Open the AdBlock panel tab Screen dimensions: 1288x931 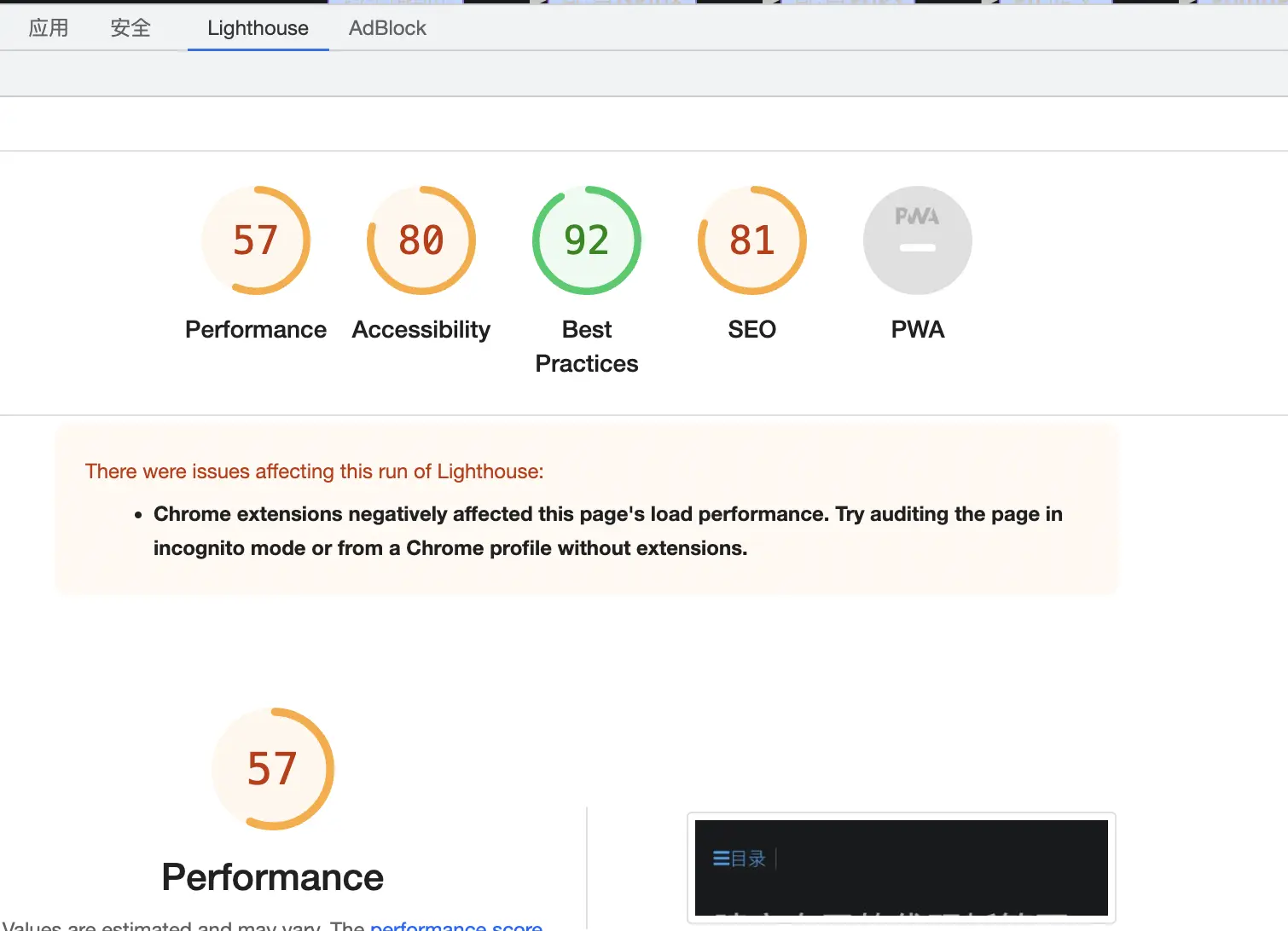coord(387,28)
